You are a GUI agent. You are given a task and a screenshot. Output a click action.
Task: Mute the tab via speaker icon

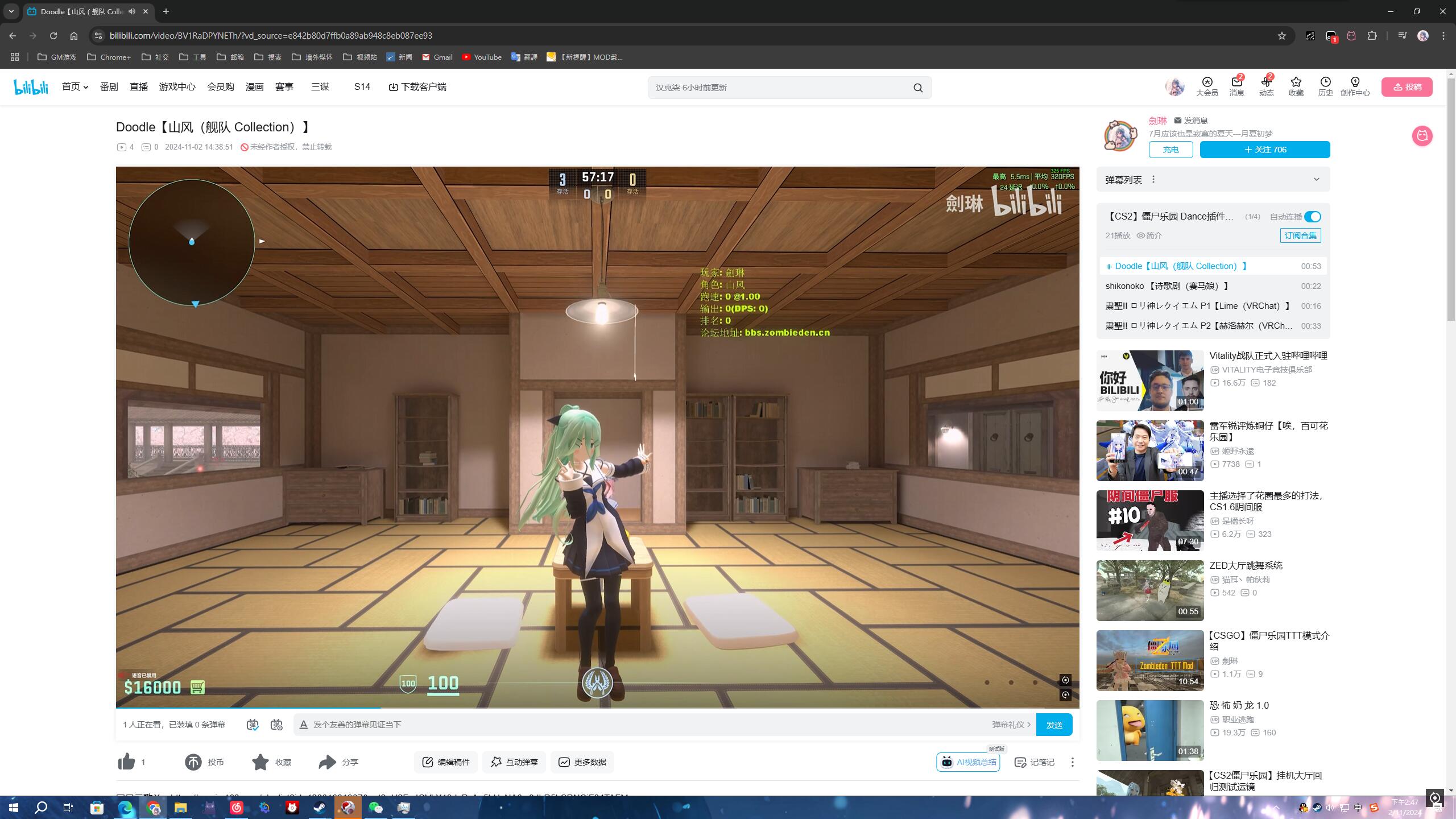tap(132, 11)
